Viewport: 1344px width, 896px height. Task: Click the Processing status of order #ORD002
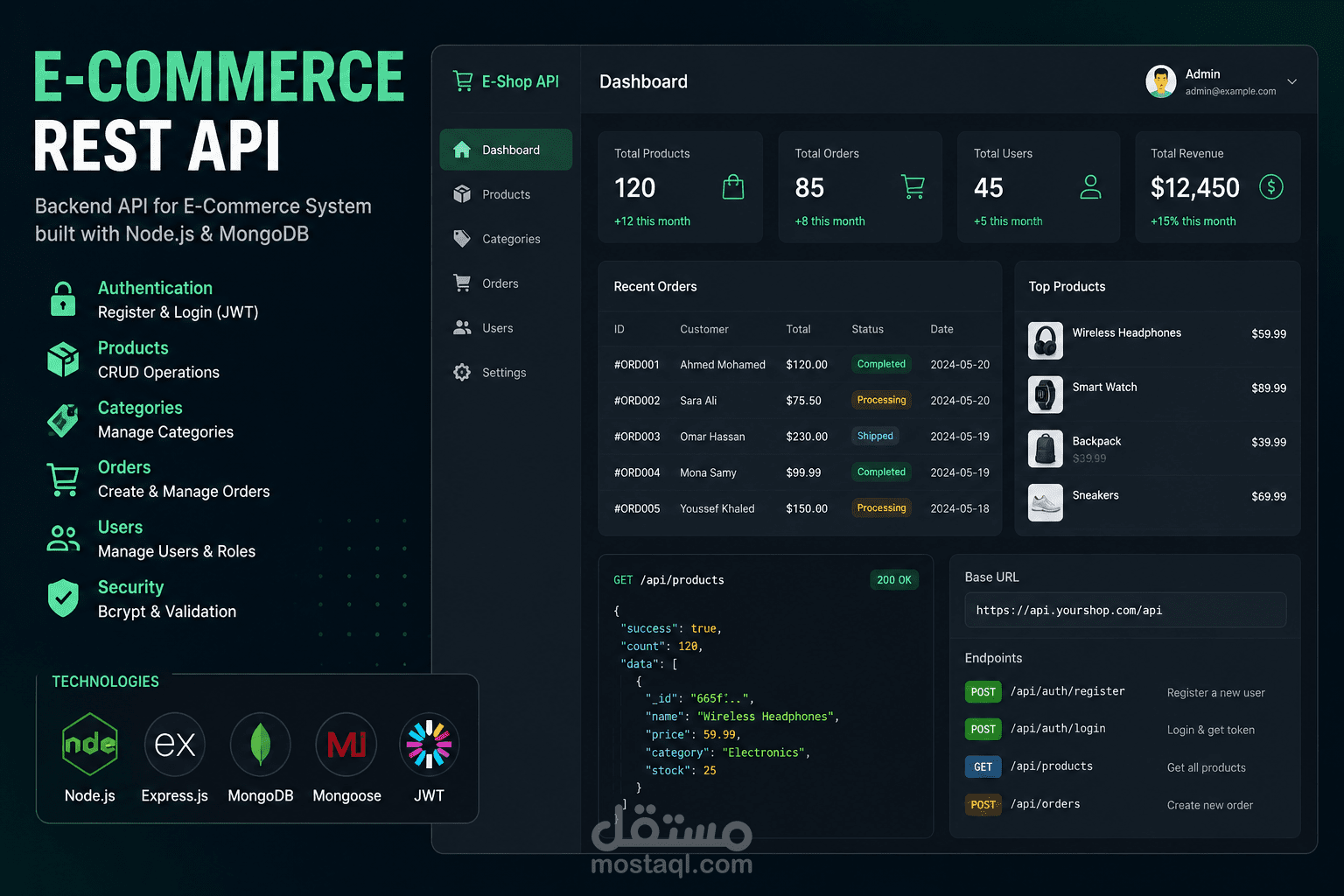[881, 400]
